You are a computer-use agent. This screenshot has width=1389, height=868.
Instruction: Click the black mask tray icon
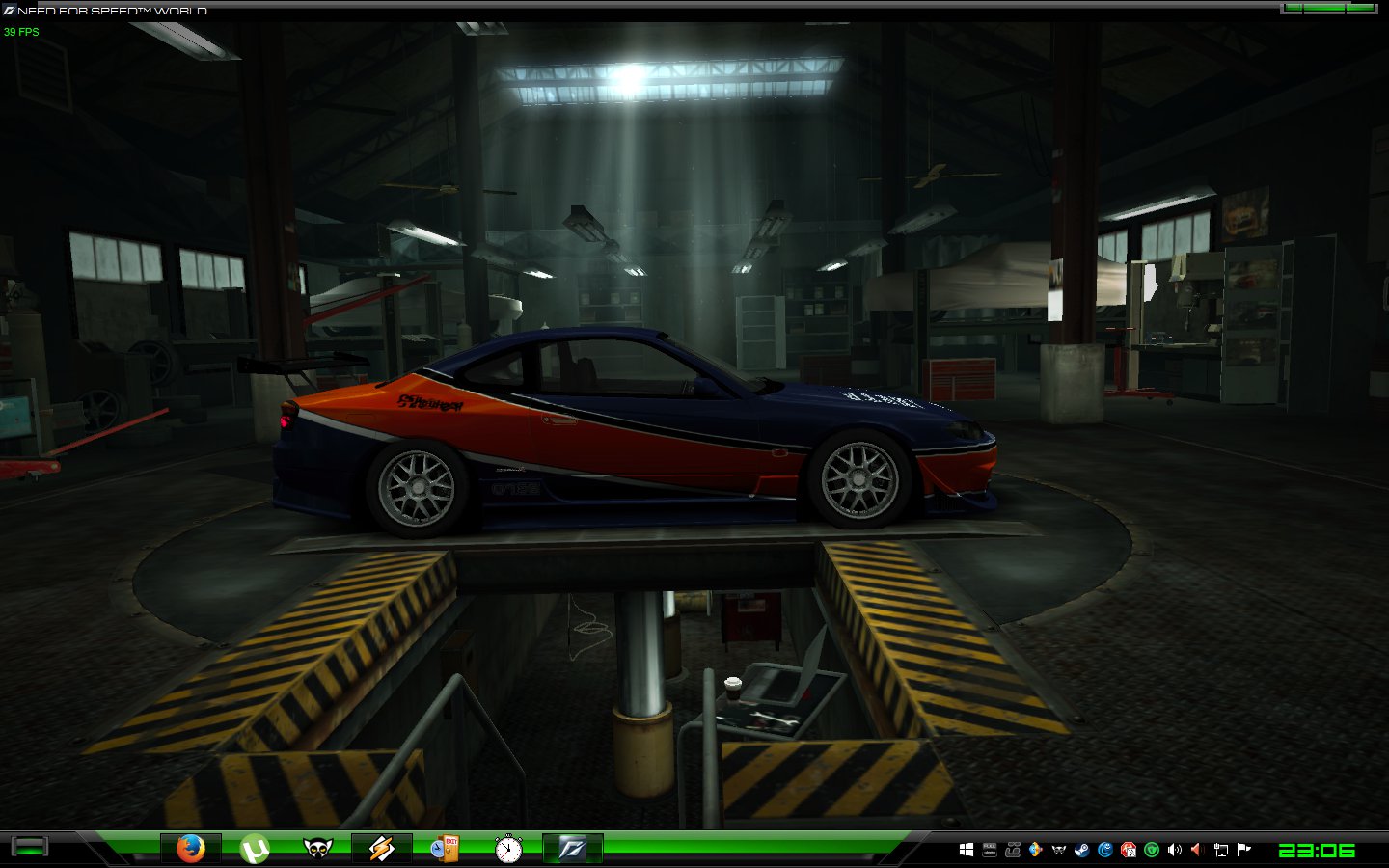click(x=1059, y=850)
